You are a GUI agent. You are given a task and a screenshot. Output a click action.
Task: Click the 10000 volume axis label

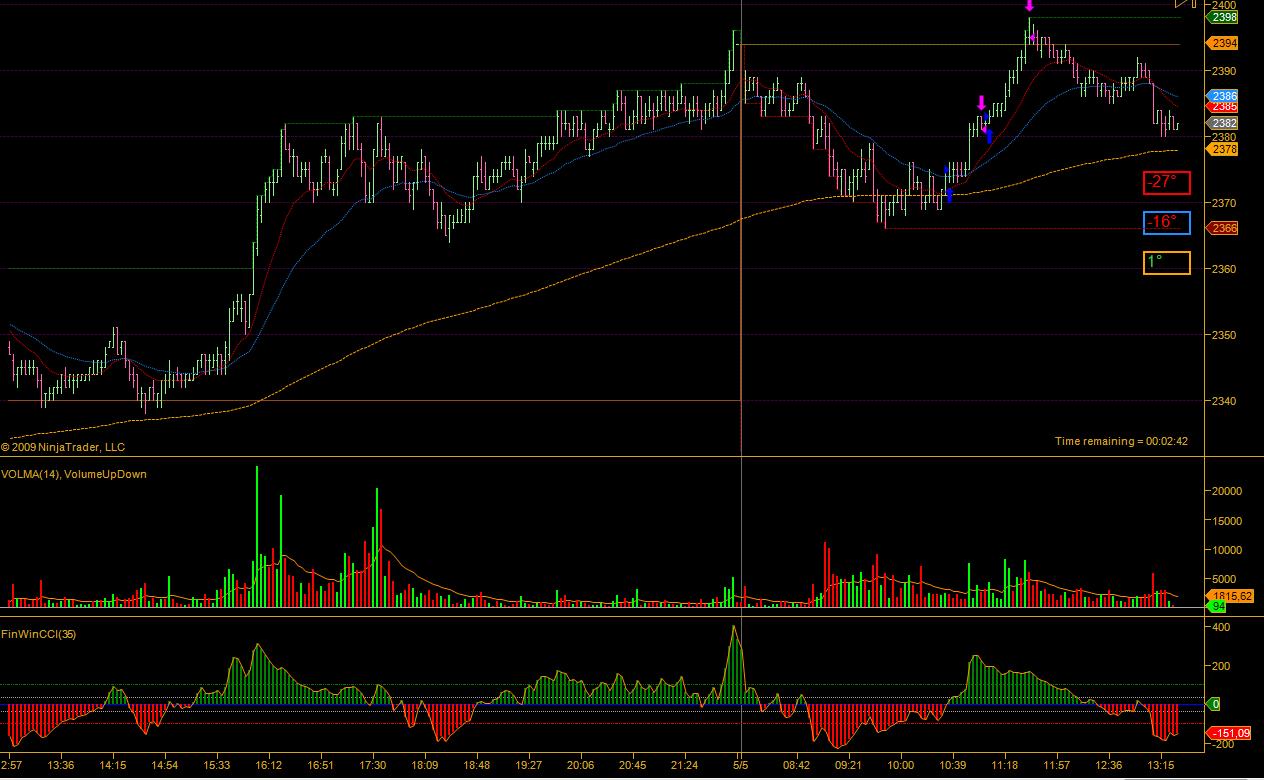(1228, 550)
